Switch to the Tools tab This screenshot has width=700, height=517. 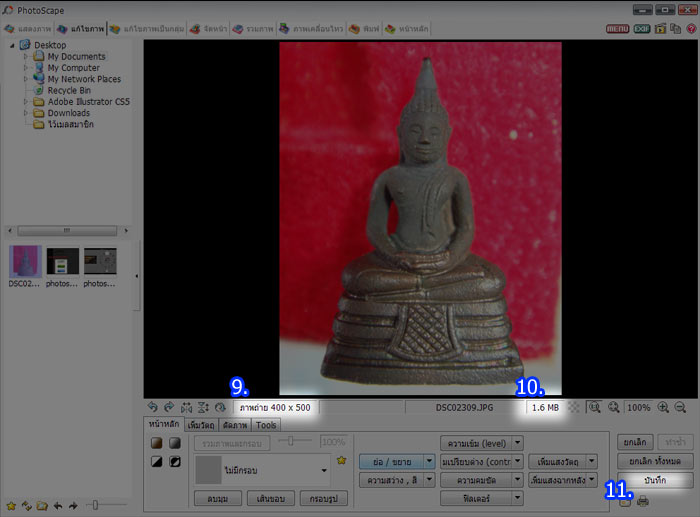coord(266,426)
